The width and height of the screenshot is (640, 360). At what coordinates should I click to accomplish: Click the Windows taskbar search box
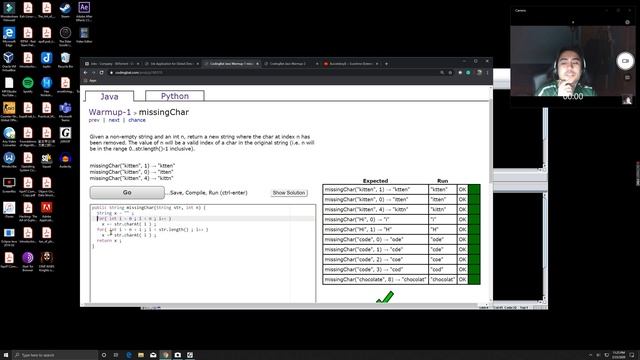coord(55,355)
